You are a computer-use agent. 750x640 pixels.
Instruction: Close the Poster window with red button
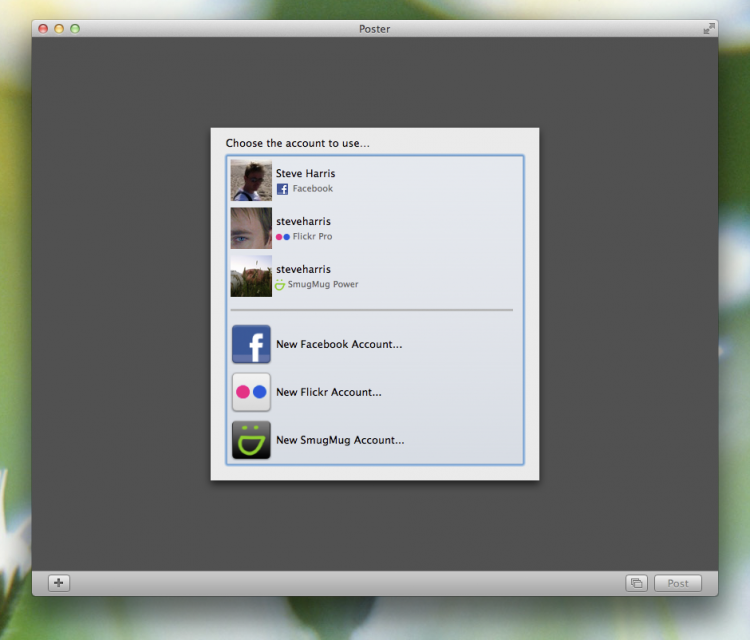point(43,29)
